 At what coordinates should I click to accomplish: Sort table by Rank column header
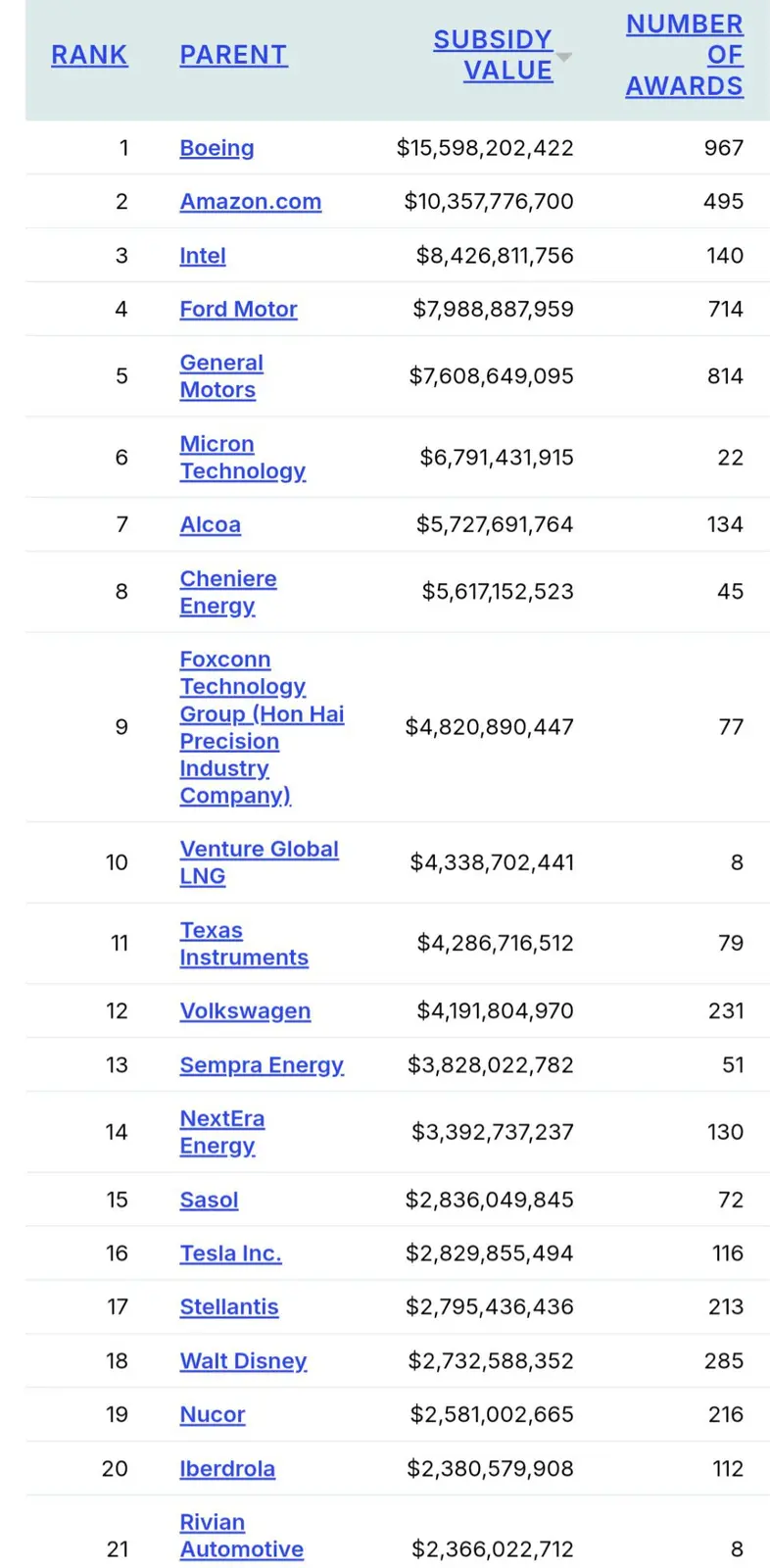89,55
